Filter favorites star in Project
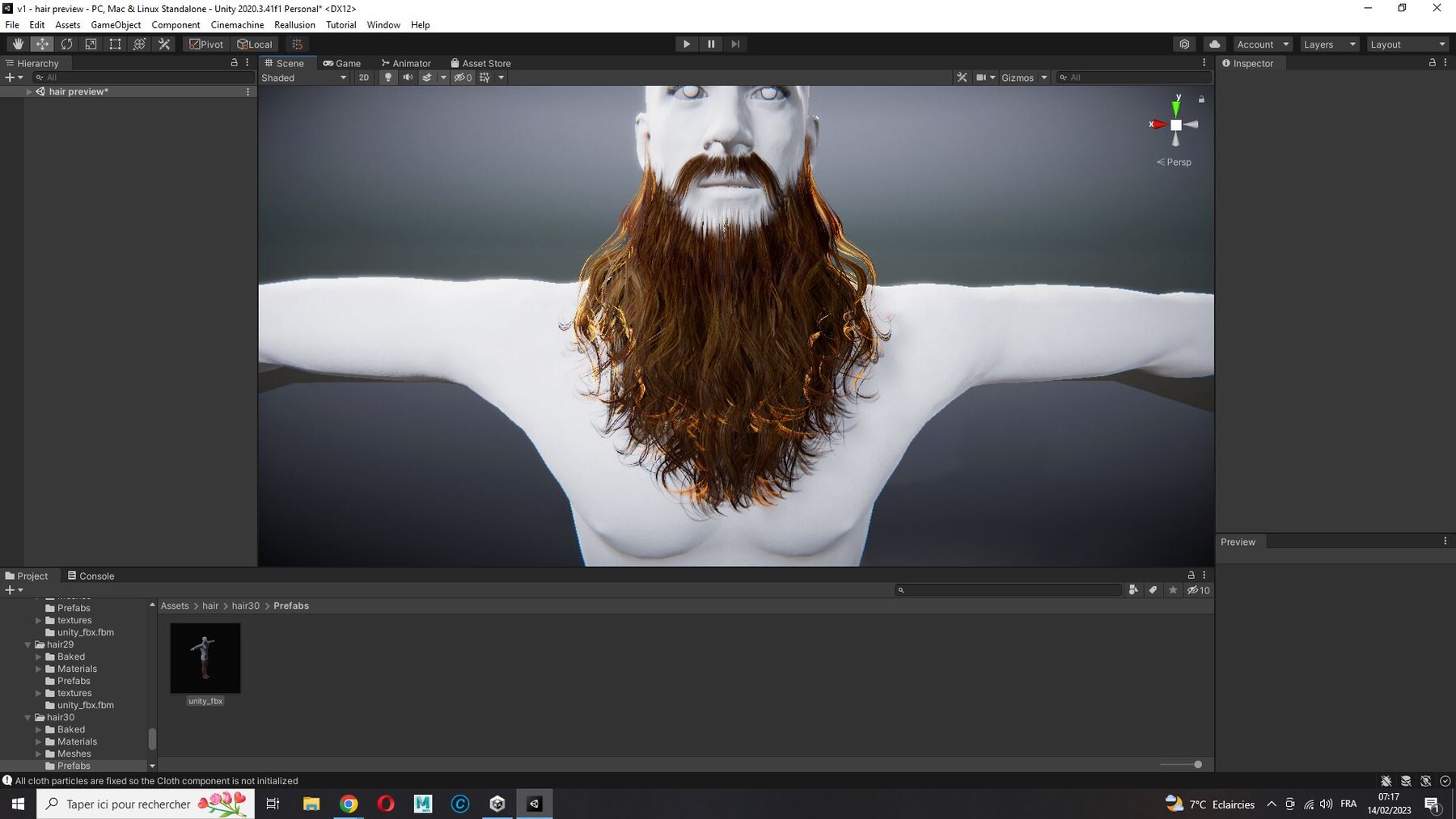Image resolution: width=1456 pixels, height=819 pixels. [1173, 590]
